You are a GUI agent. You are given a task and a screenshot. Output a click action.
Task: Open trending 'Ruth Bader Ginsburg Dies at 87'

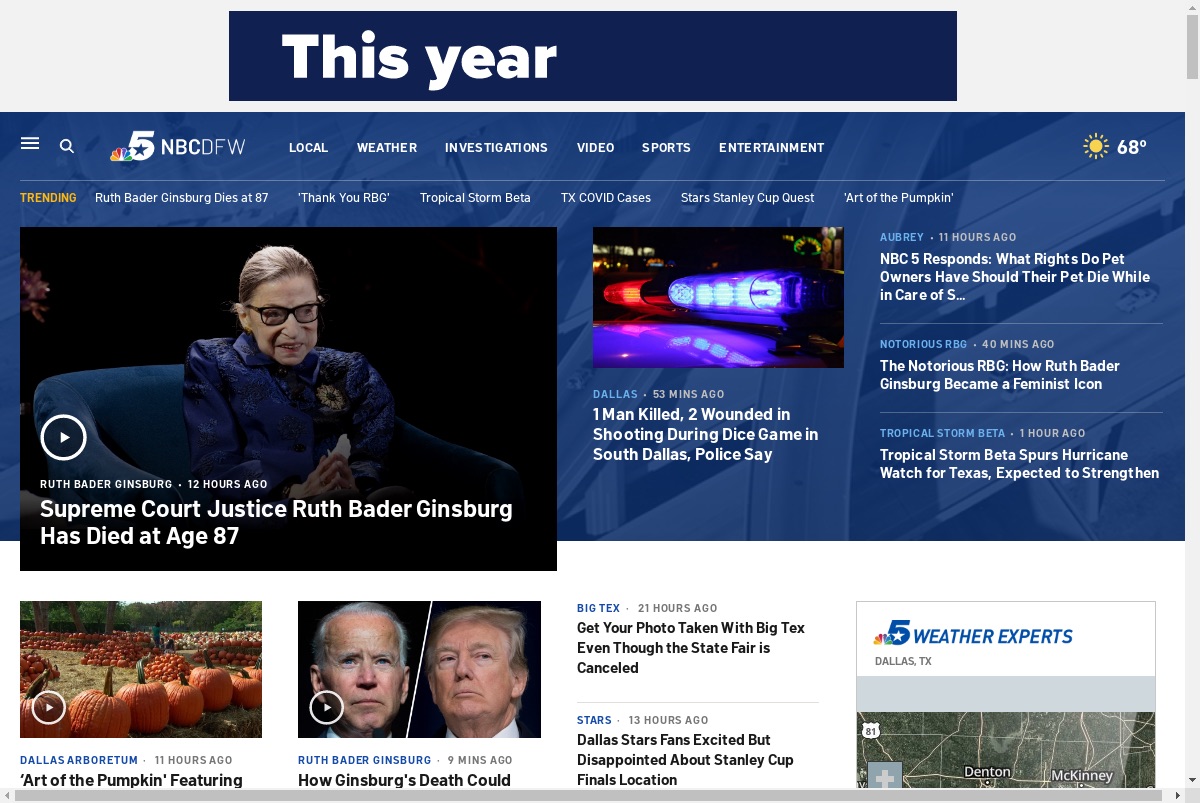coord(182,197)
